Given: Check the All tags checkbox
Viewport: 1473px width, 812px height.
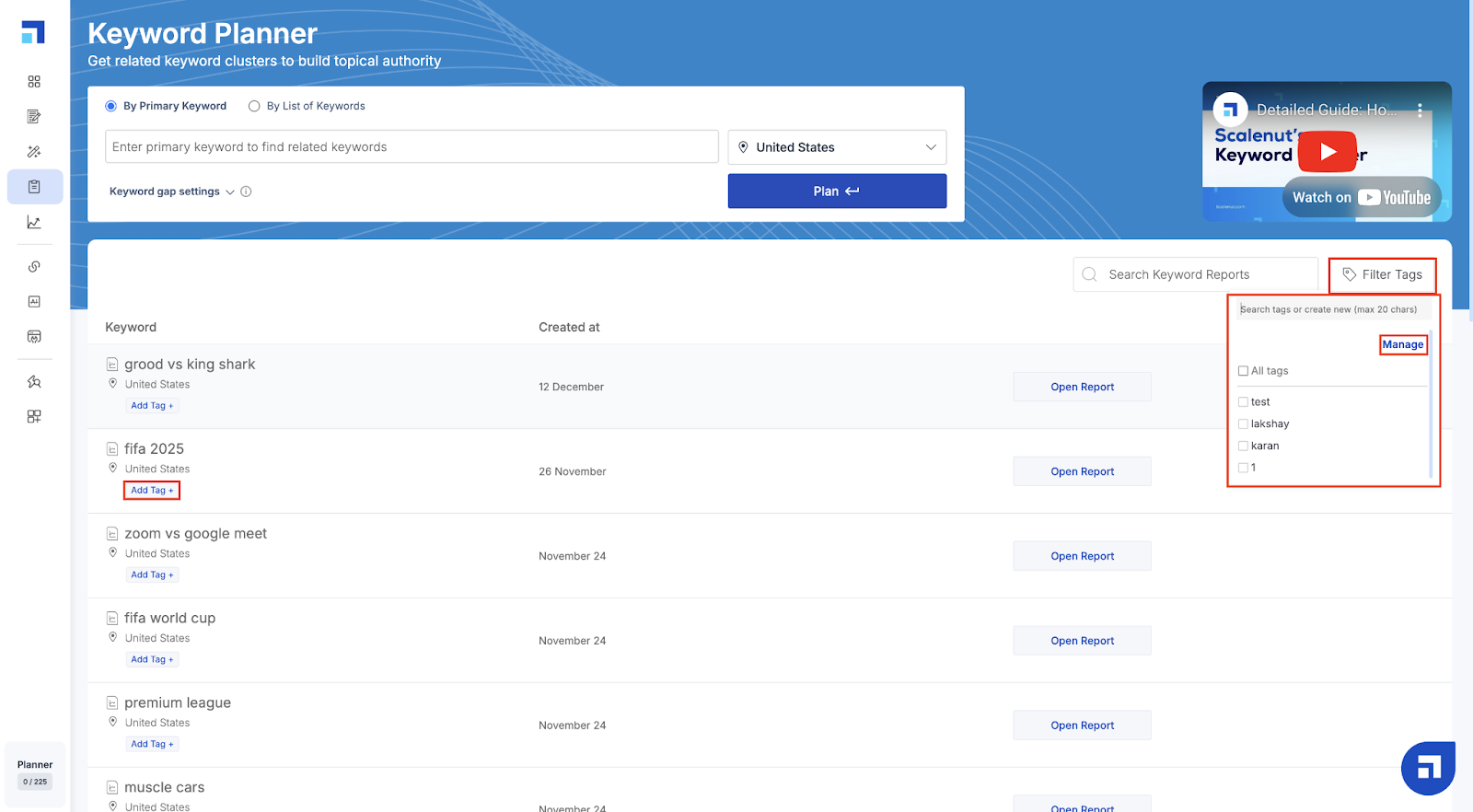Looking at the screenshot, I should coord(1243,371).
